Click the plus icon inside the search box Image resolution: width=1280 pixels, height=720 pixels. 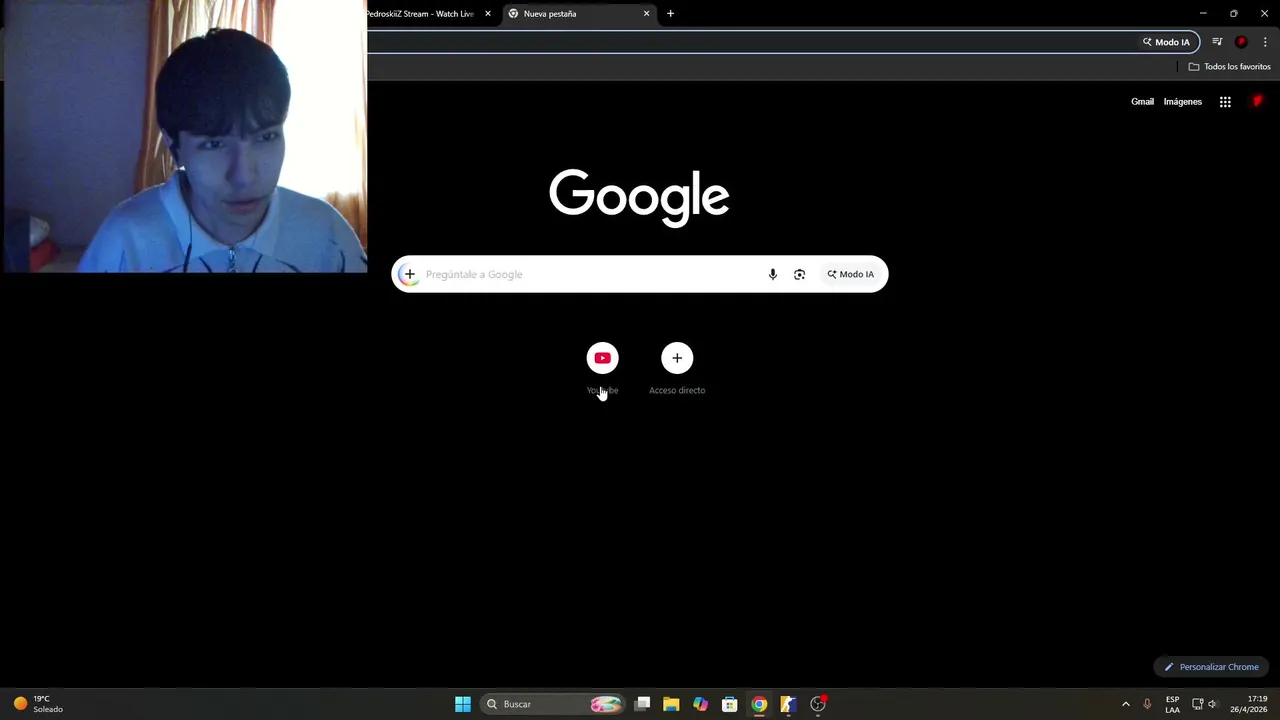[409, 274]
